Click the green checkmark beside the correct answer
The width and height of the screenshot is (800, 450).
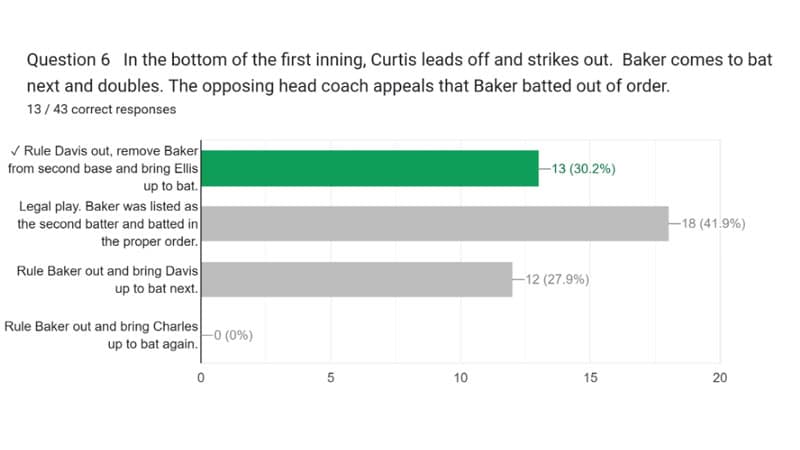12,150
